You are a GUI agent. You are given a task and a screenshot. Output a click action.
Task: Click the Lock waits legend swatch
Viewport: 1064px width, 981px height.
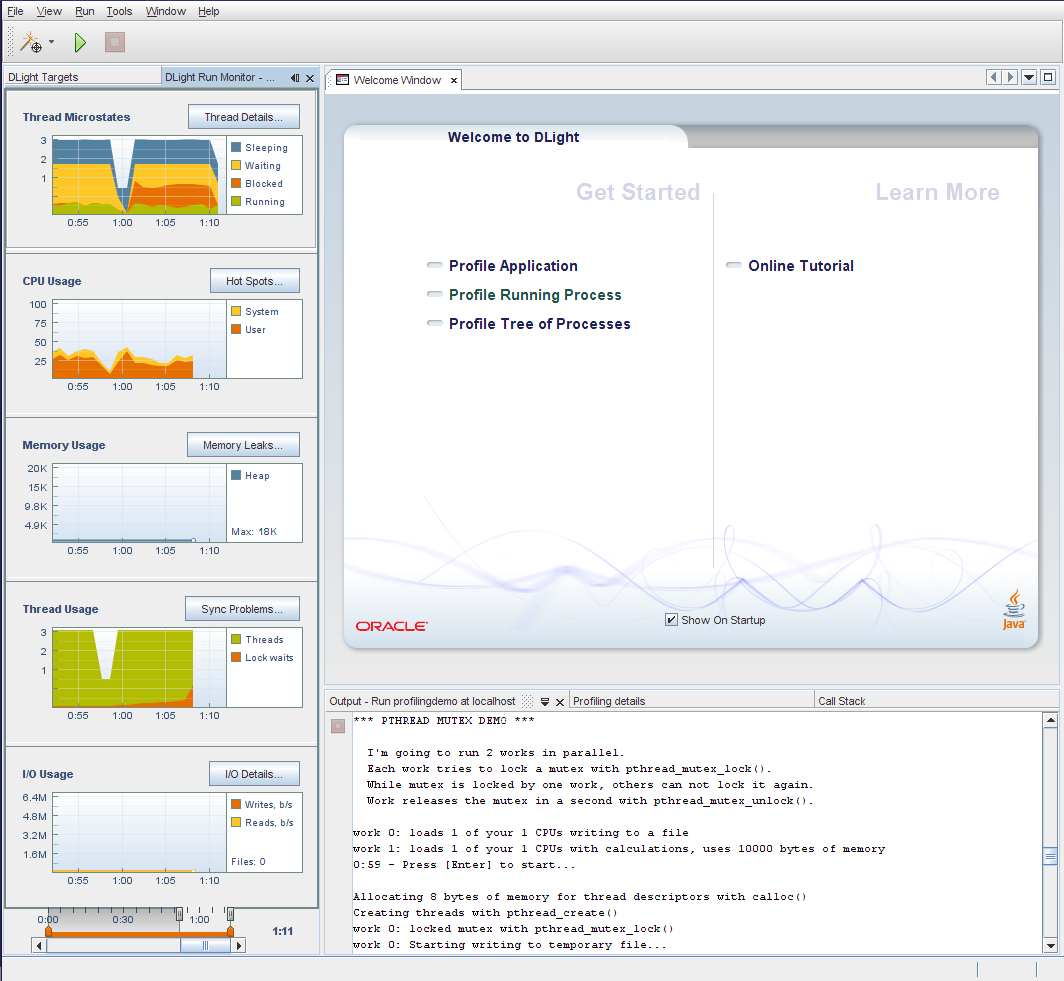236,657
